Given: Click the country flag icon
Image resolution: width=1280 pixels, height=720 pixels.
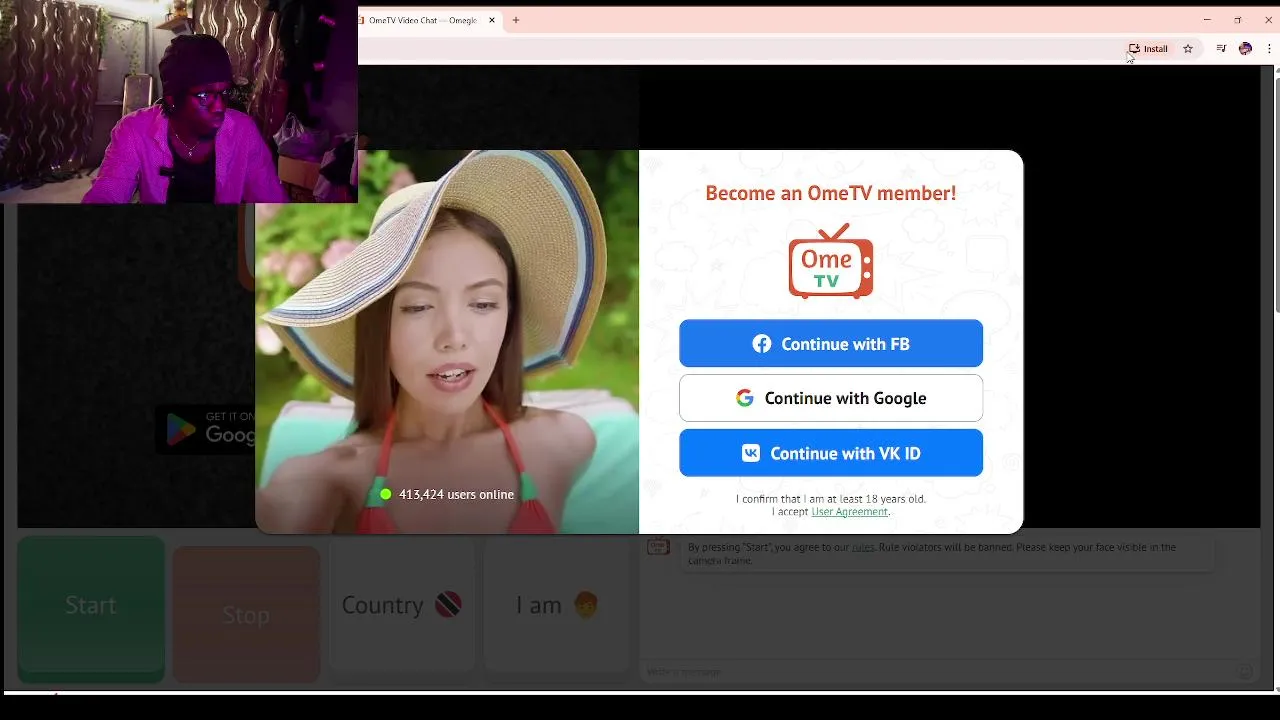Looking at the screenshot, I should pos(448,605).
